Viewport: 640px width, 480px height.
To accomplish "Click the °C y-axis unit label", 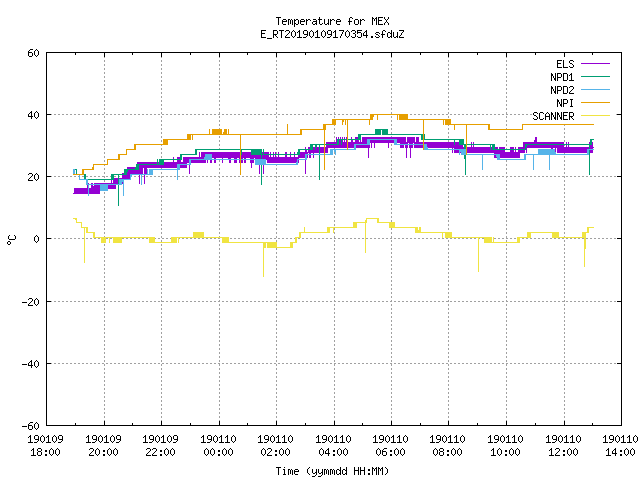I will click(11, 240).
